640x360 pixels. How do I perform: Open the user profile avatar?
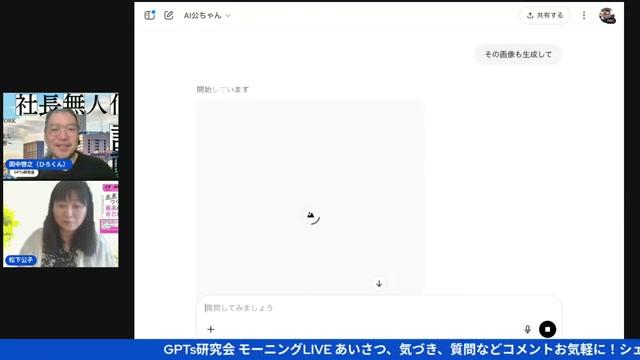click(x=607, y=16)
